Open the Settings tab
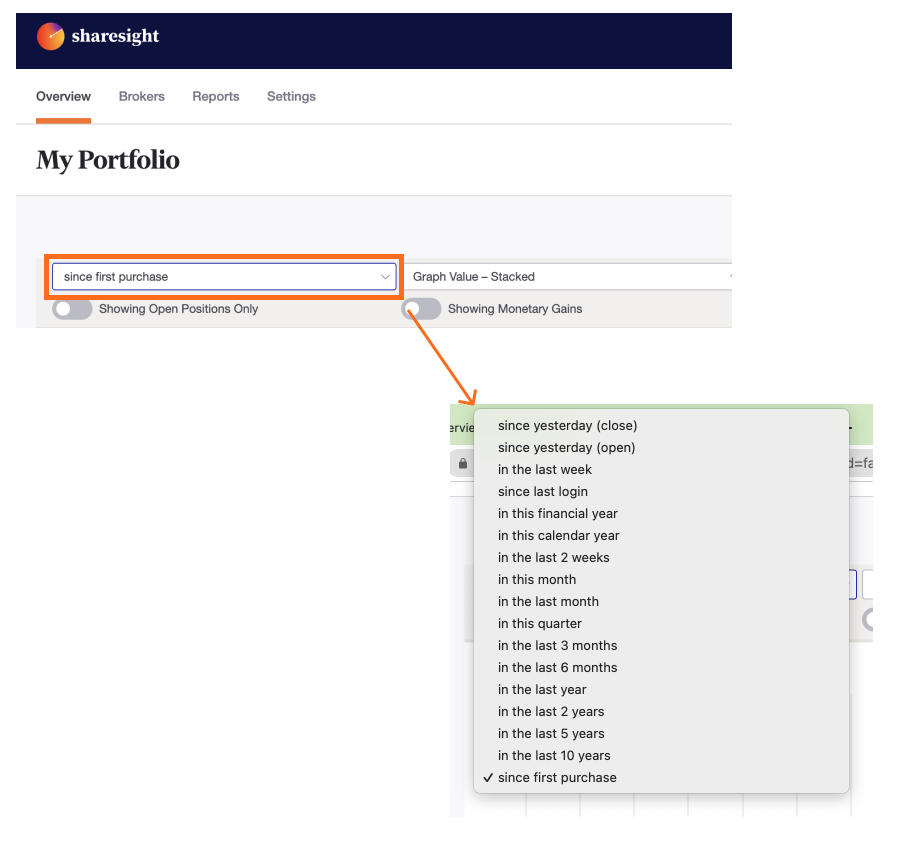 290,96
